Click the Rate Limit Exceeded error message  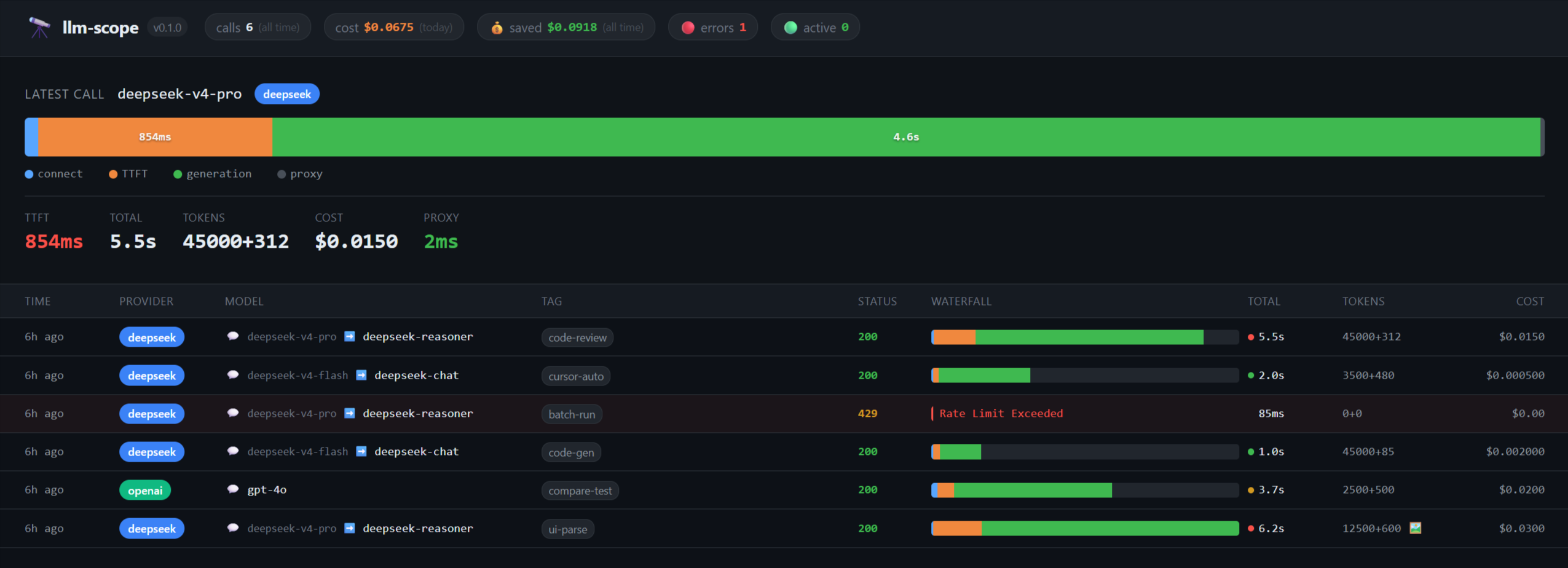coord(1001,414)
